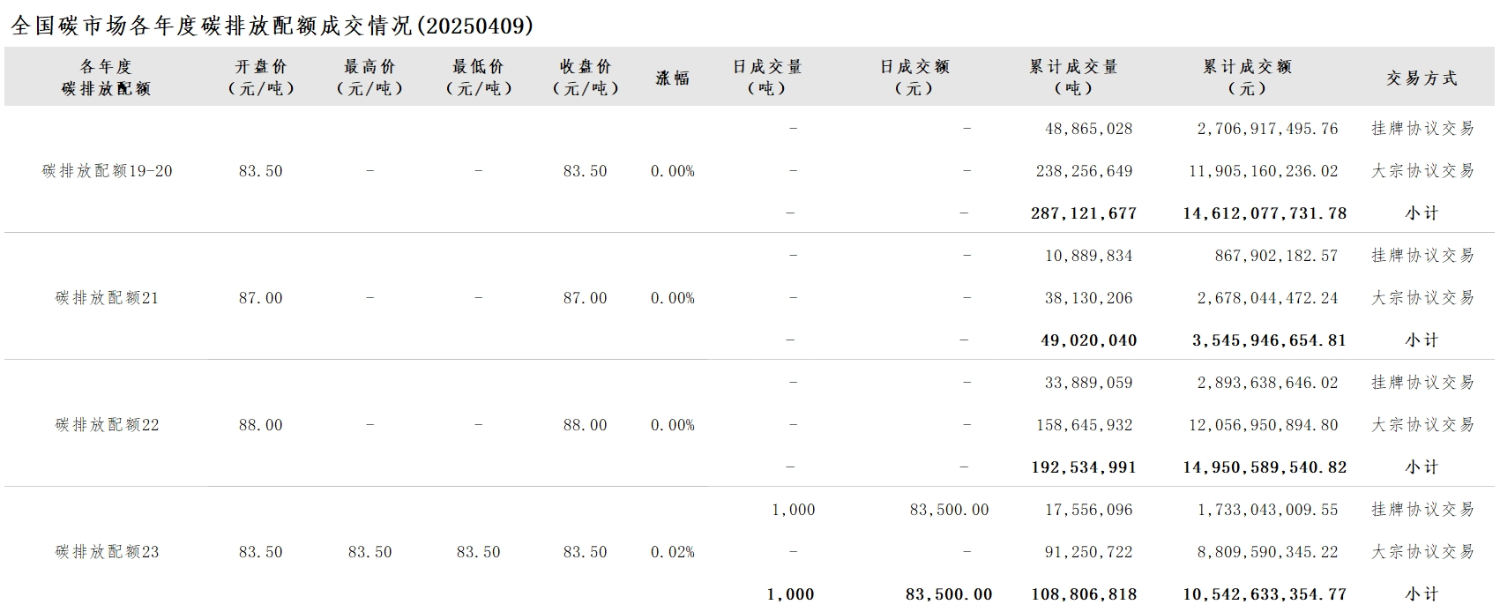The height and width of the screenshot is (612, 1500).
Task: Click subtotal volume 49,020,040
Action: click(x=1088, y=340)
